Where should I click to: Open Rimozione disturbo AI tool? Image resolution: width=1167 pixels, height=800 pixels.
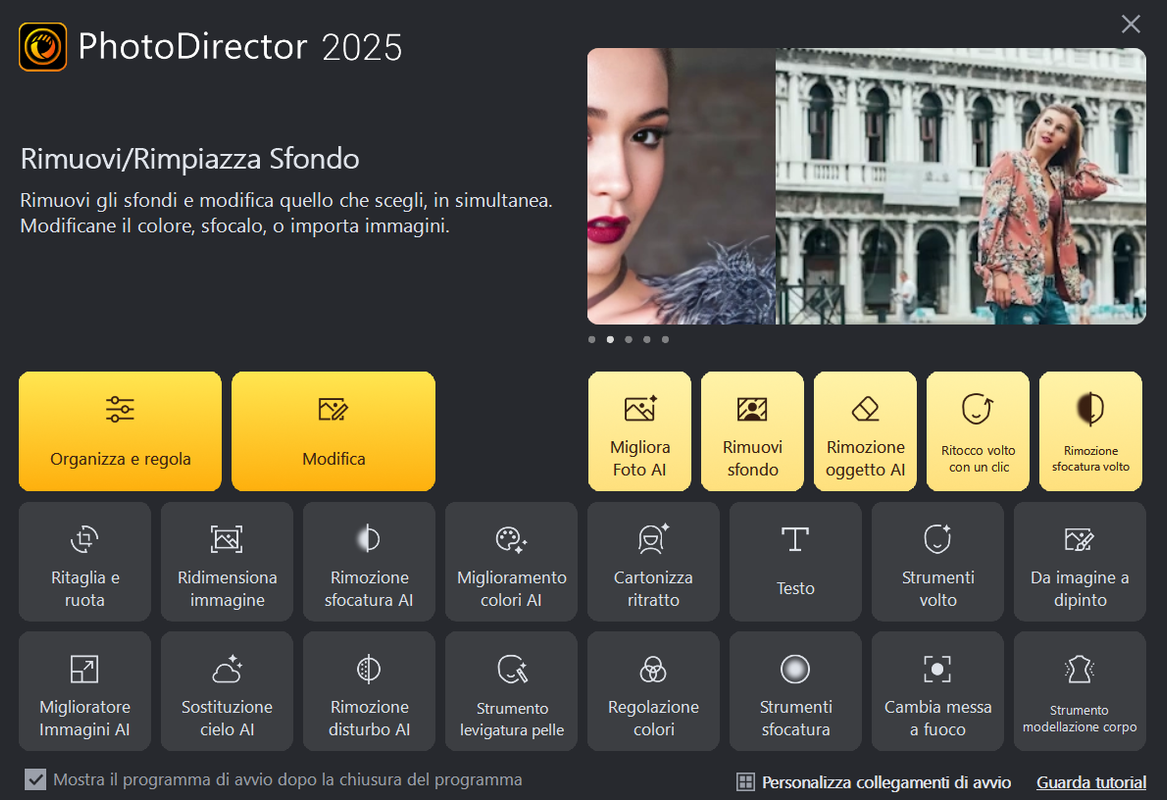pyautogui.click(x=369, y=691)
